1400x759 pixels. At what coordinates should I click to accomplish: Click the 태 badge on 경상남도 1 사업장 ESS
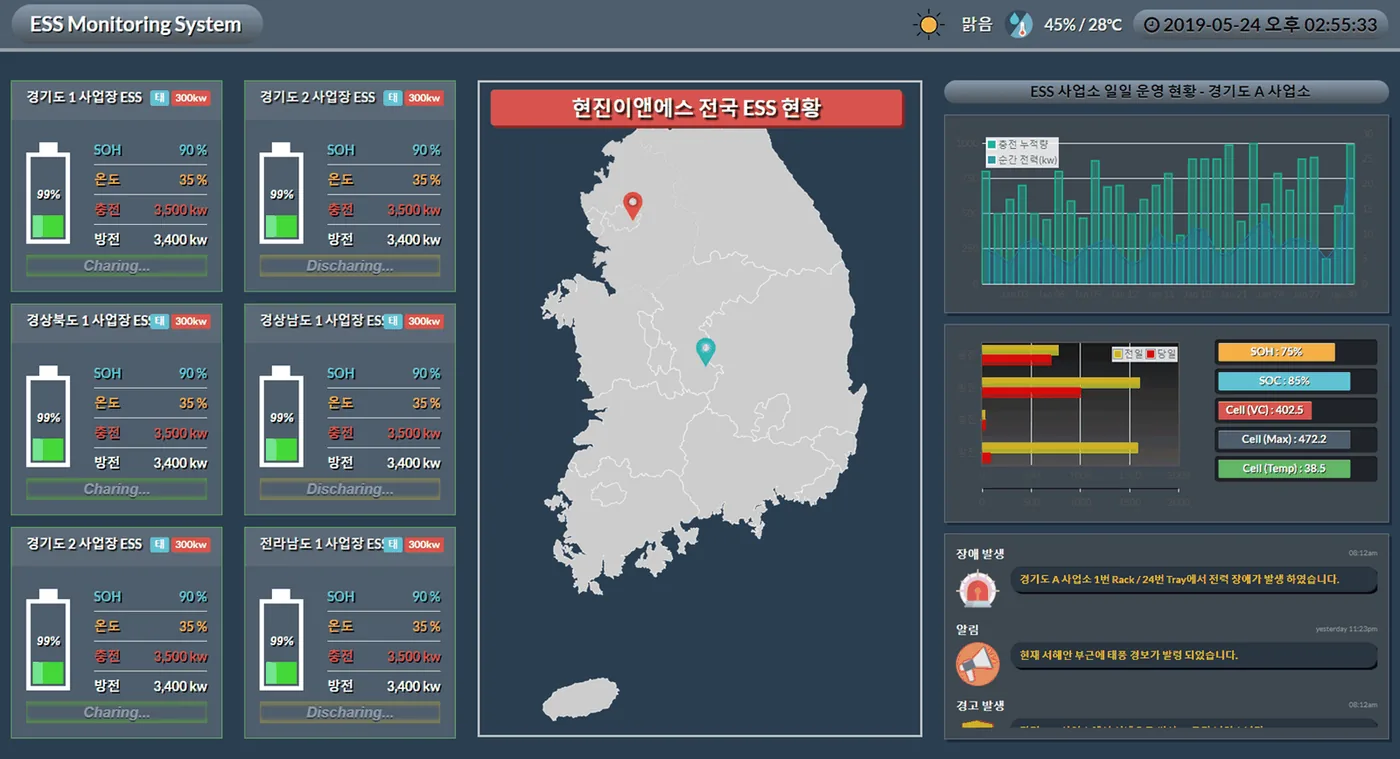[x=393, y=321]
